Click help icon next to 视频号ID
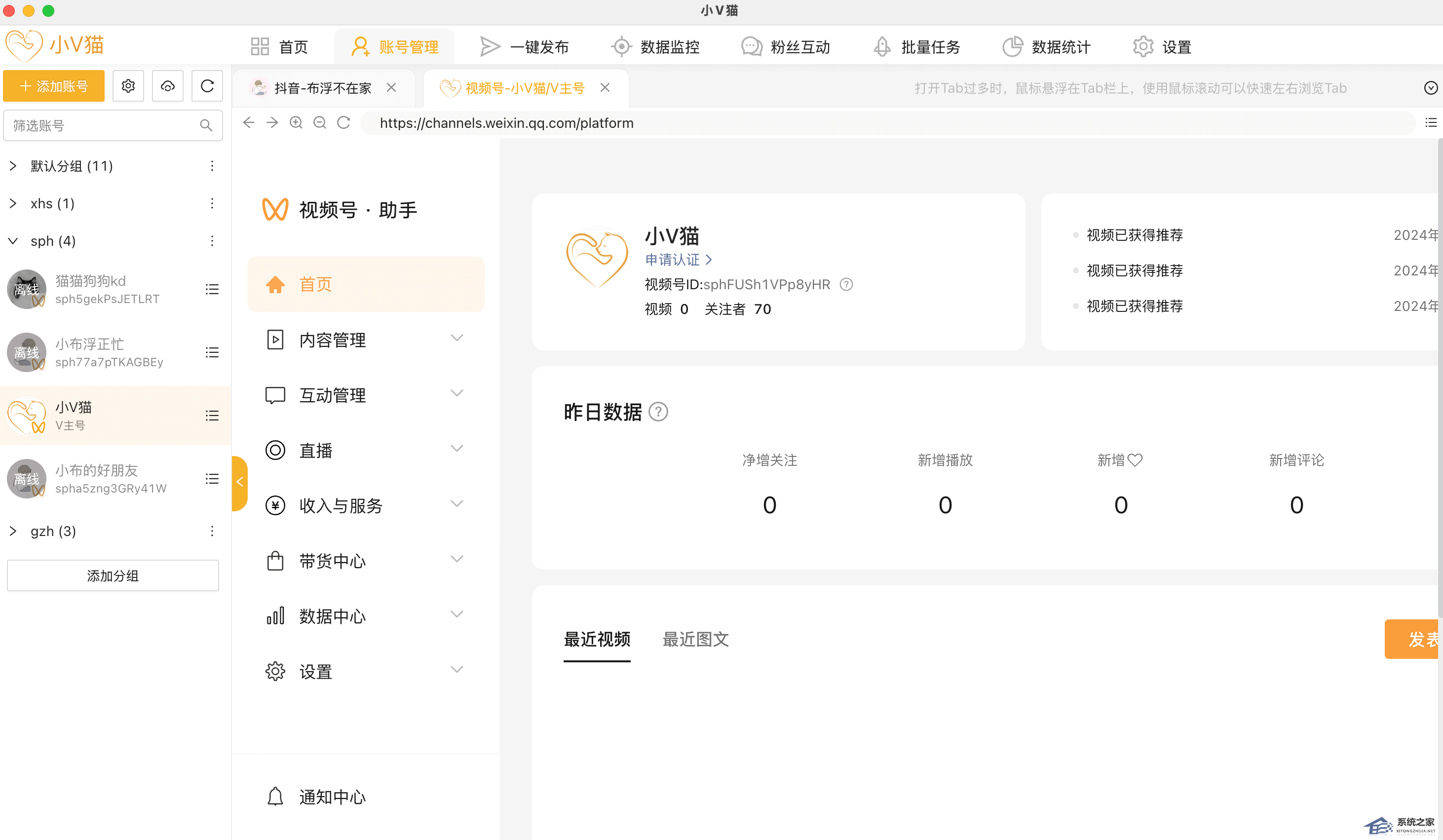This screenshot has height=840, width=1443. click(846, 285)
